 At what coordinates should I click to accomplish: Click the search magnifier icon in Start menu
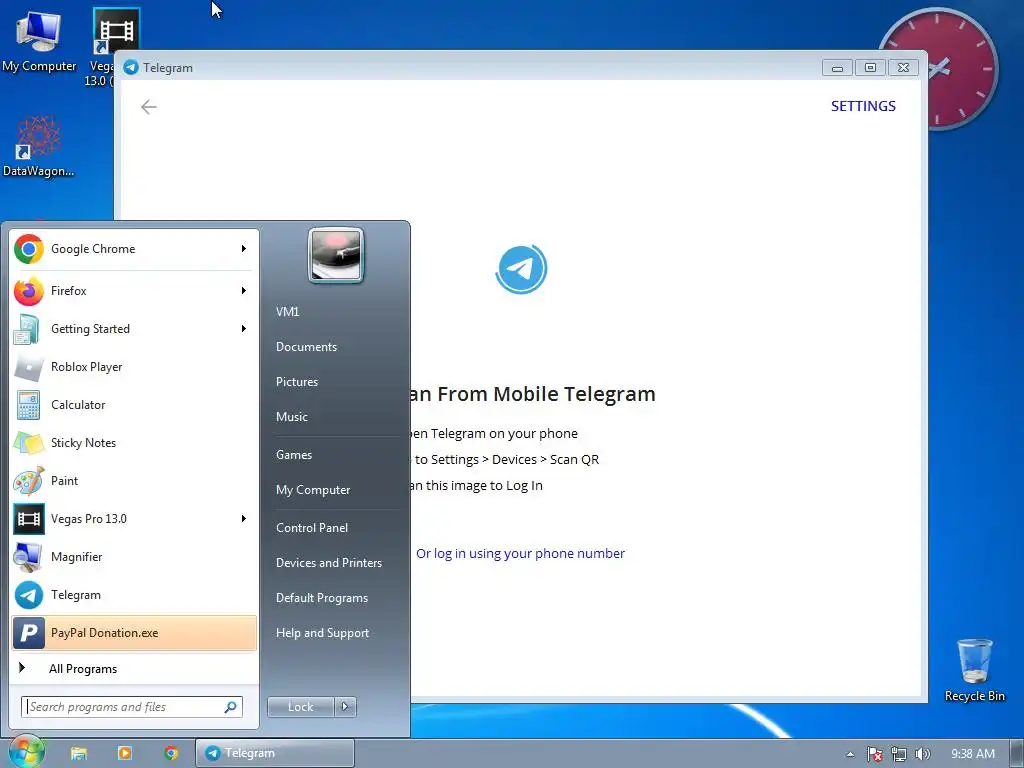coord(231,707)
